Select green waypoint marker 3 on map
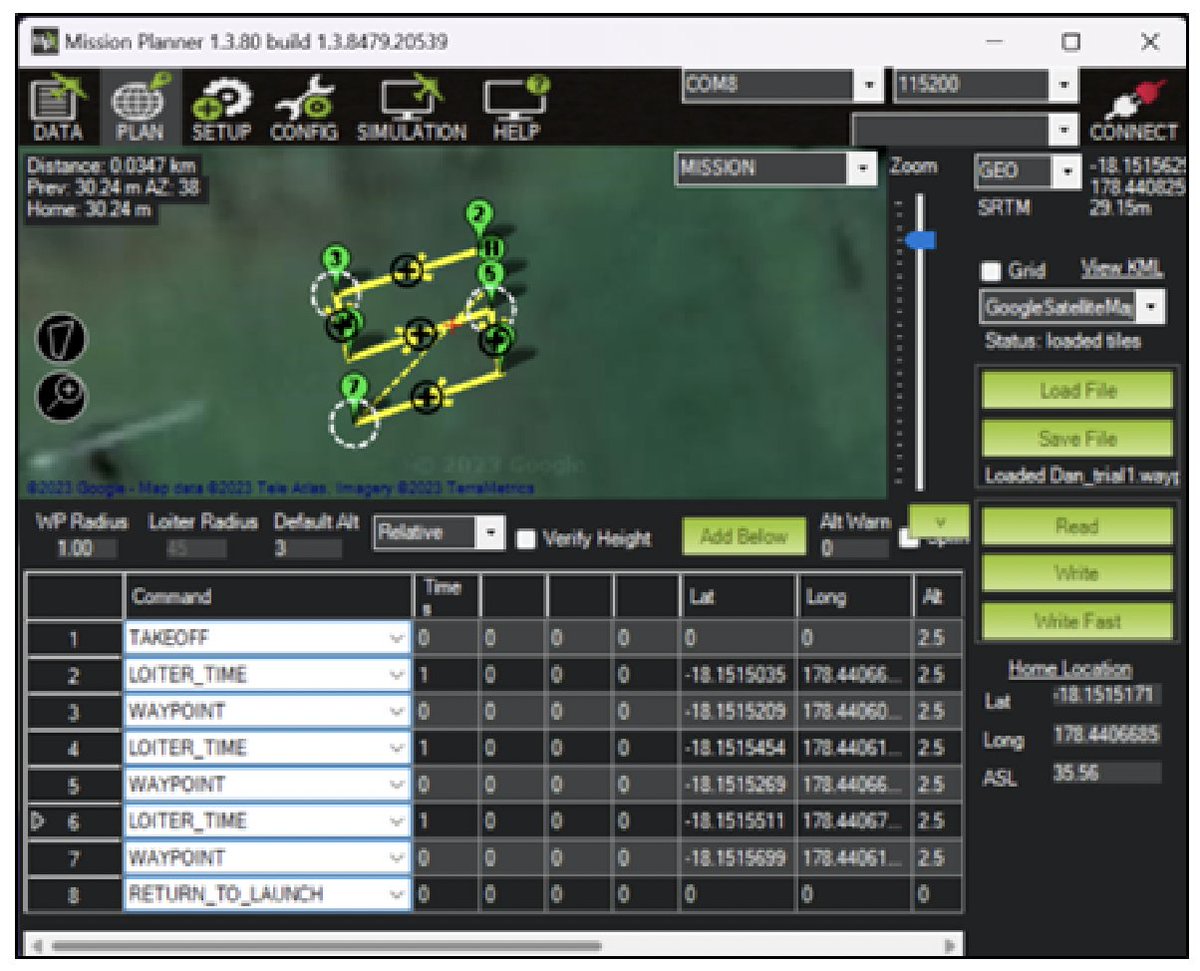Image resolution: width=1200 pixels, height=971 pixels. (x=338, y=262)
